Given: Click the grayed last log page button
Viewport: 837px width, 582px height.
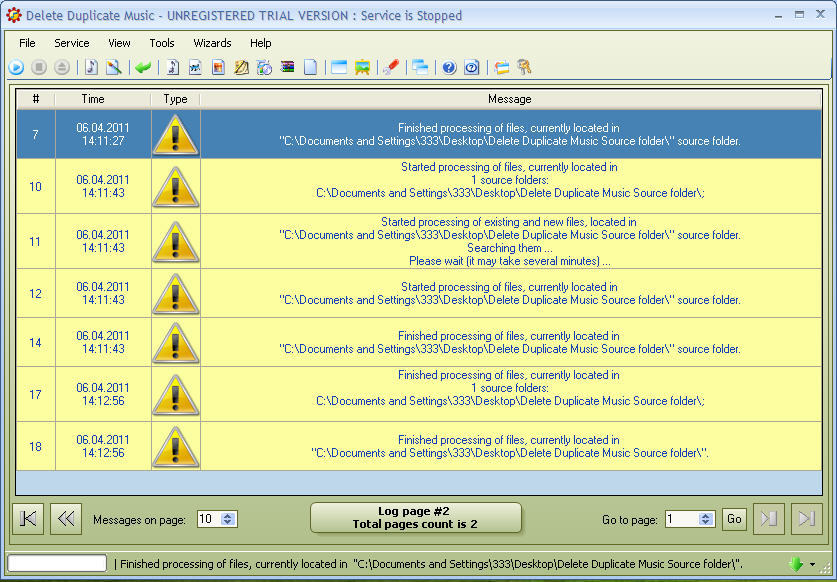Looking at the screenshot, I should [x=807, y=518].
